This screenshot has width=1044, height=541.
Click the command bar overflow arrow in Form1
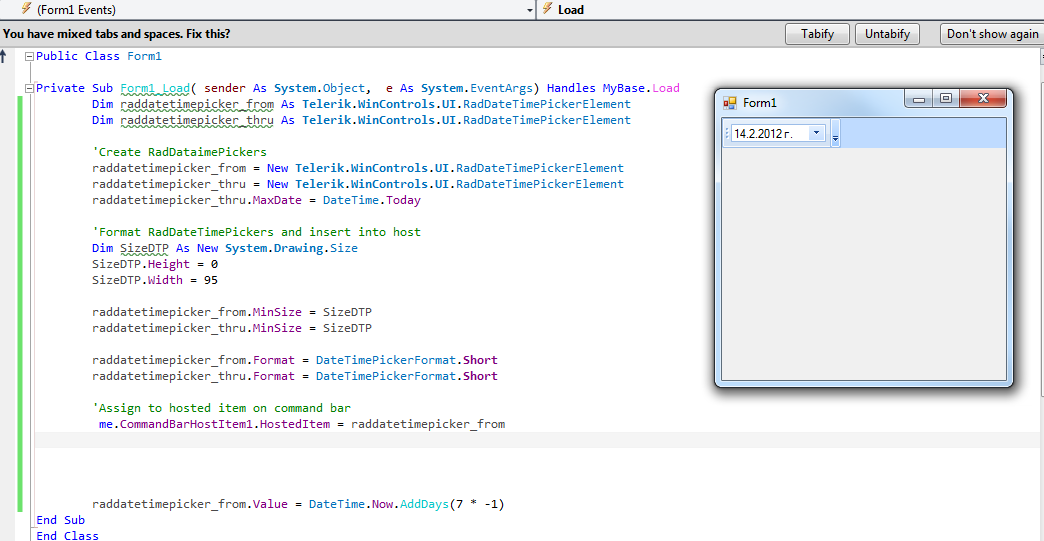click(x=835, y=134)
